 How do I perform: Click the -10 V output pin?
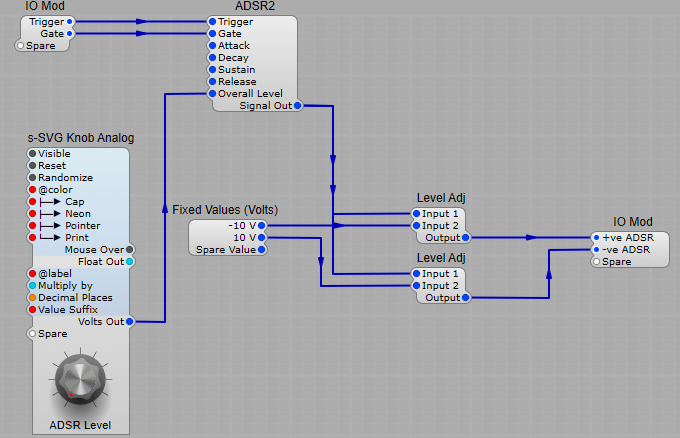(262, 226)
